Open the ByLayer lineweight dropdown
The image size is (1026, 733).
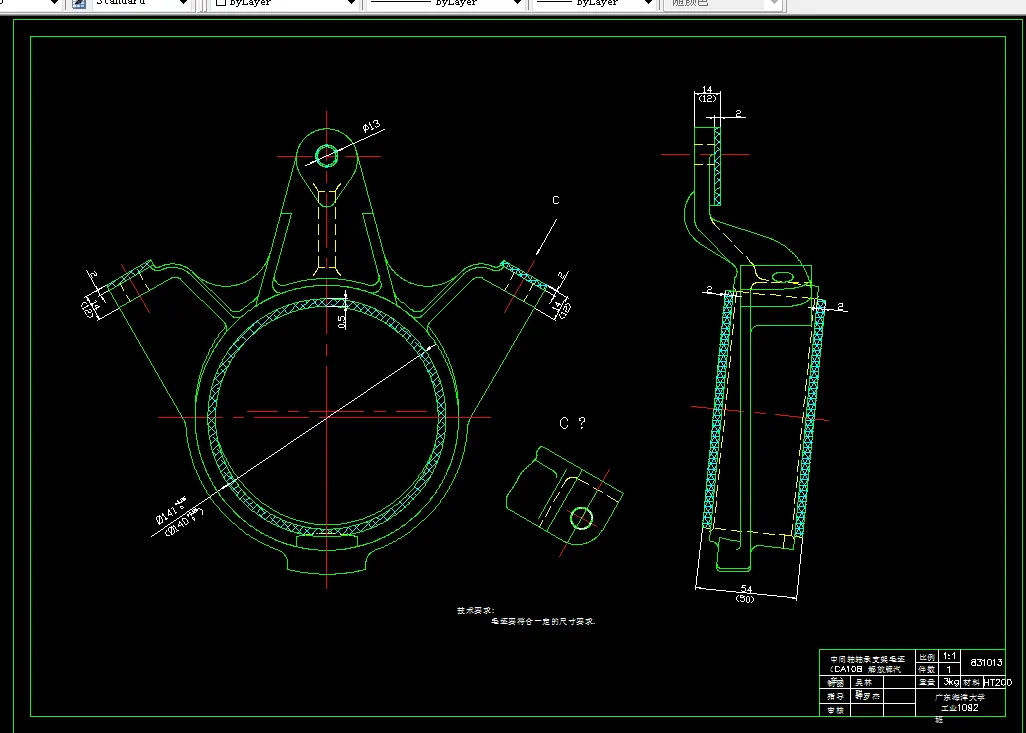coord(648,3)
